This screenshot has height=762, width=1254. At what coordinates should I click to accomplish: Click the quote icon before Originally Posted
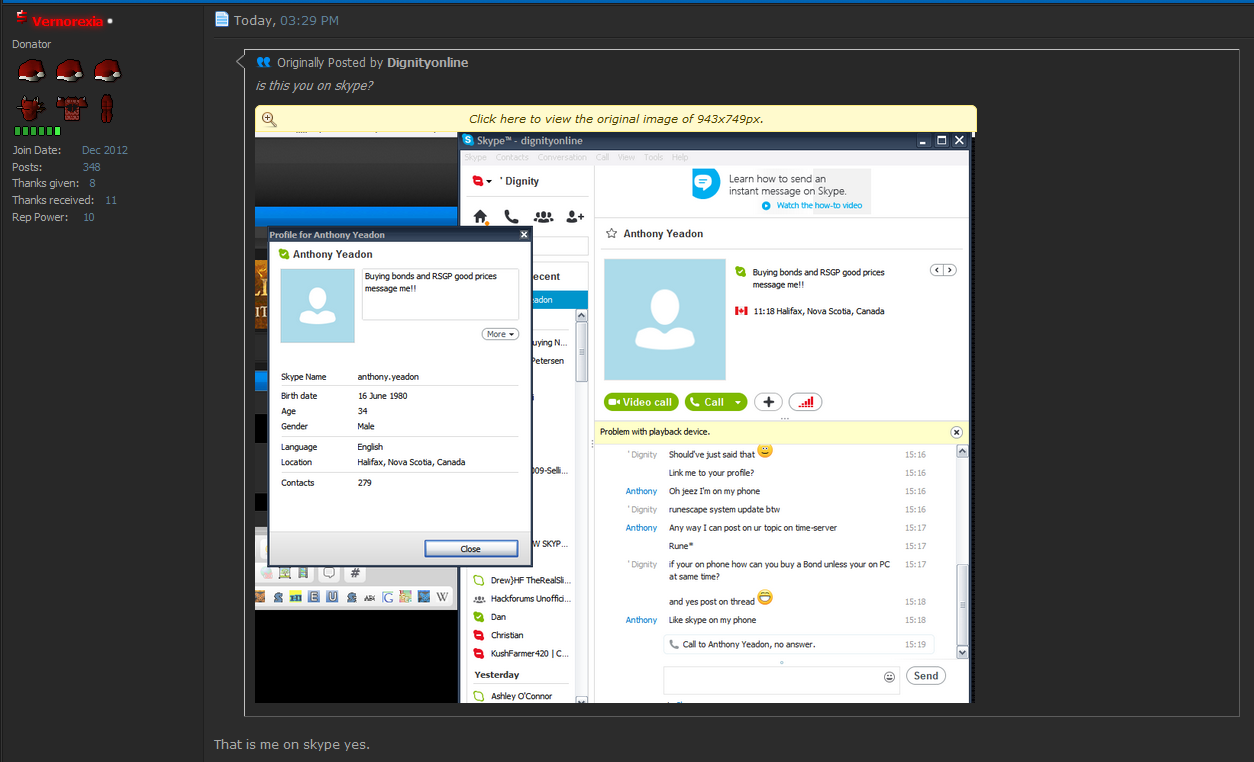click(x=264, y=62)
